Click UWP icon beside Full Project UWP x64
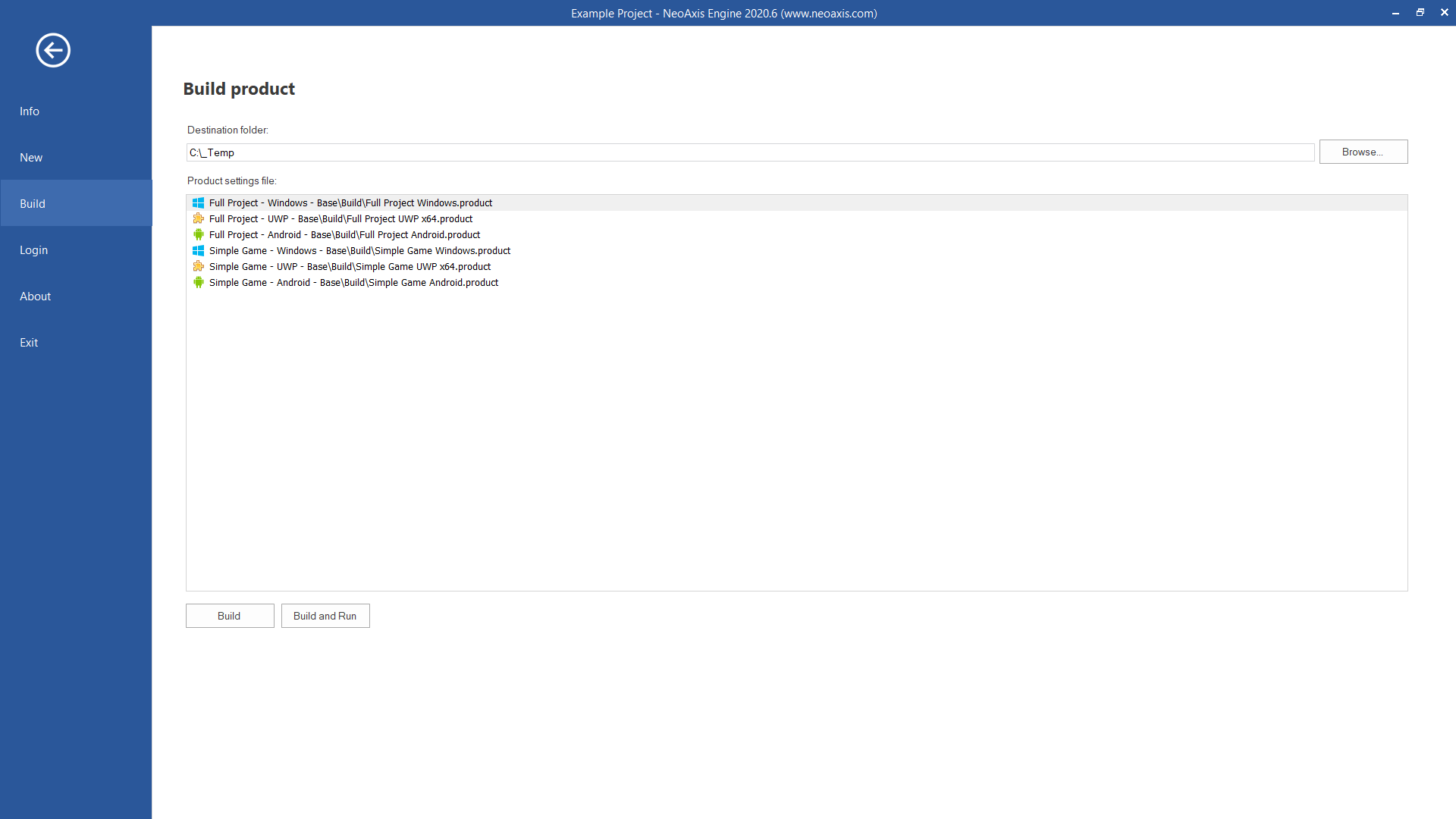 tap(198, 219)
